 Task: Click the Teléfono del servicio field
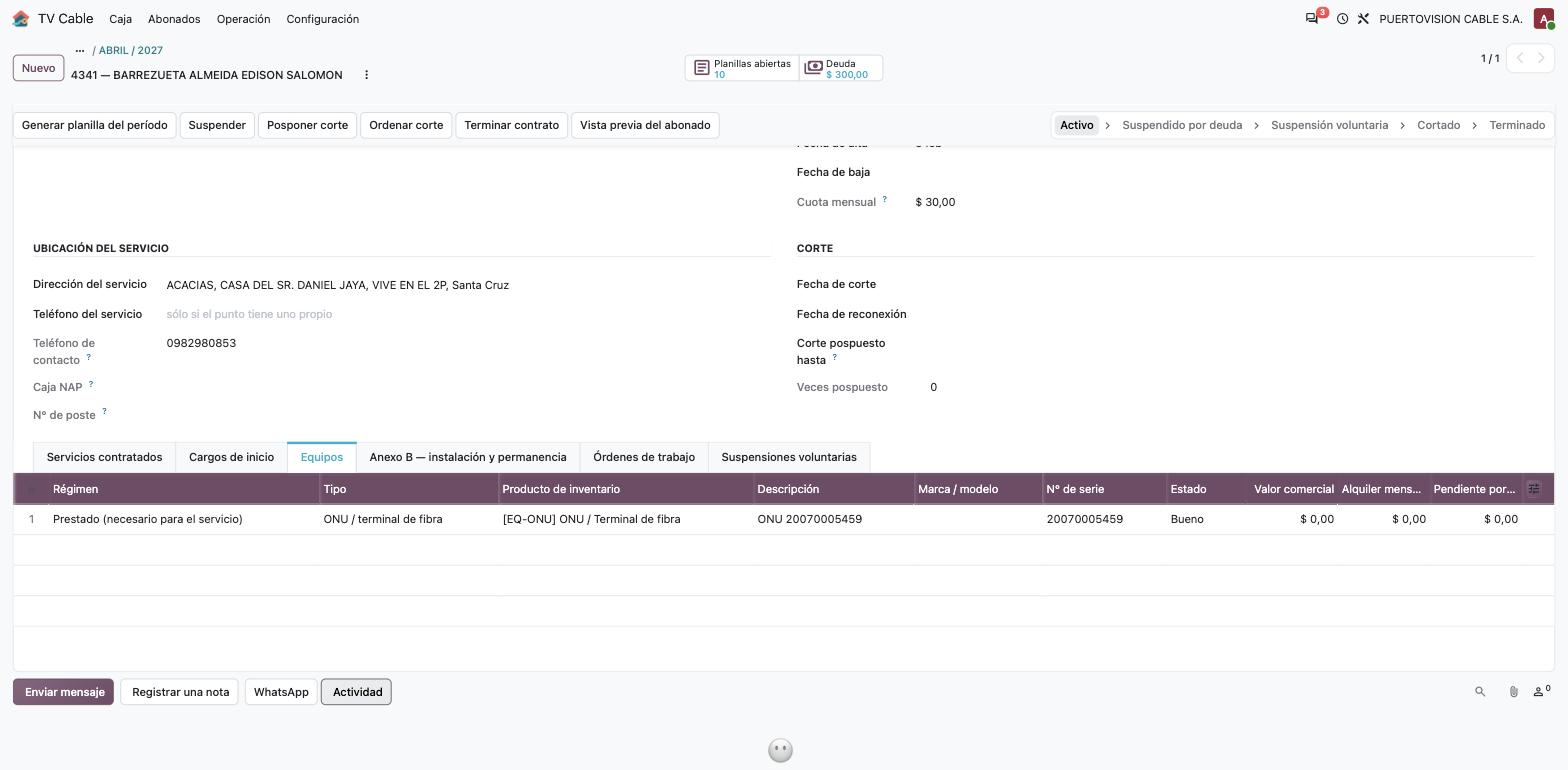coord(466,314)
